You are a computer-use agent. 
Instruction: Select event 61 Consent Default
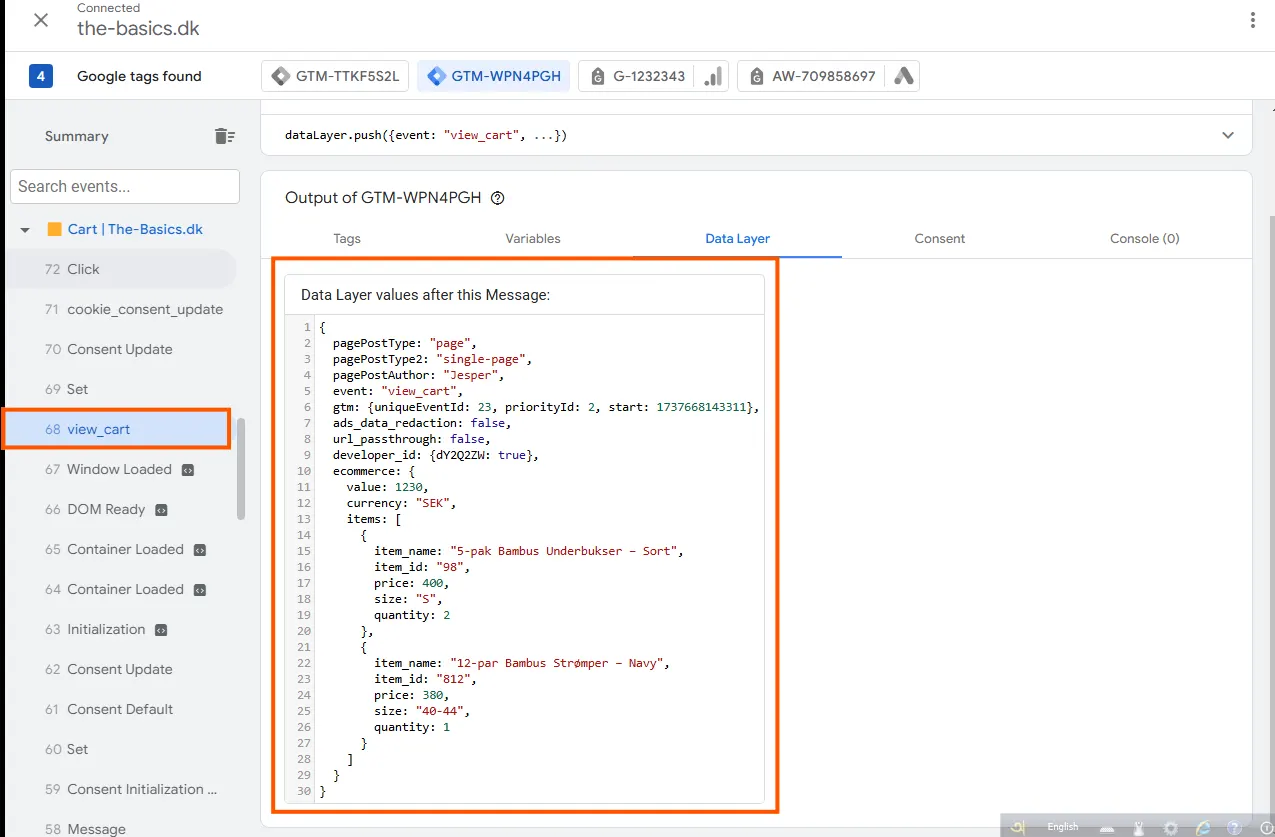pyautogui.click(x=122, y=709)
